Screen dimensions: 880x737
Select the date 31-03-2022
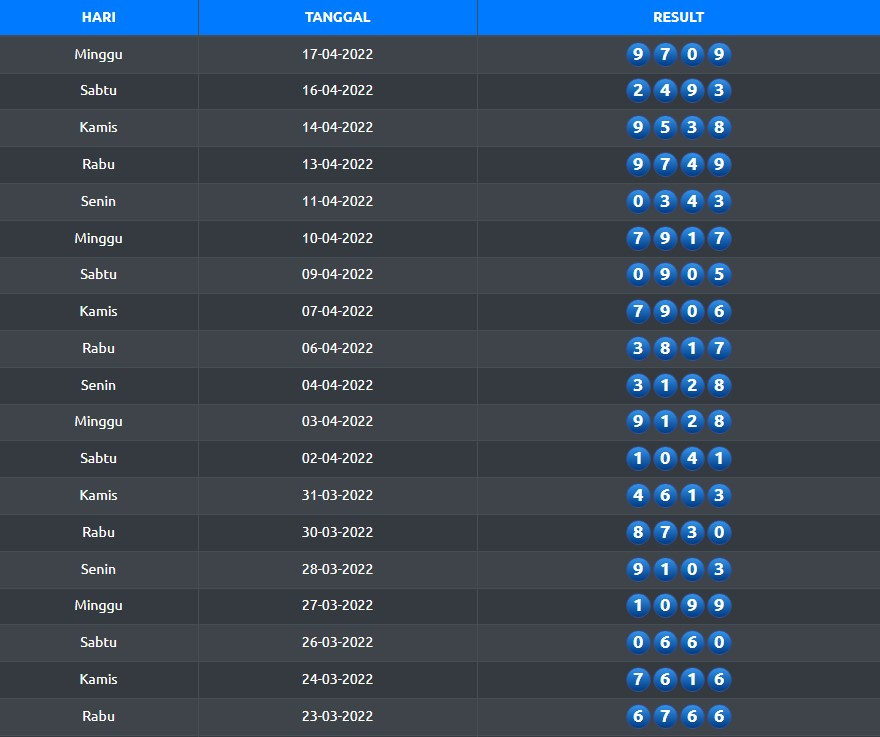[337, 496]
